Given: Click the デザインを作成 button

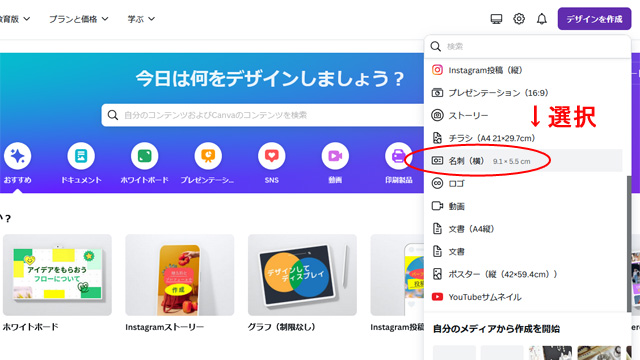Looking at the screenshot, I should pyautogui.click(x=594, y=19).
